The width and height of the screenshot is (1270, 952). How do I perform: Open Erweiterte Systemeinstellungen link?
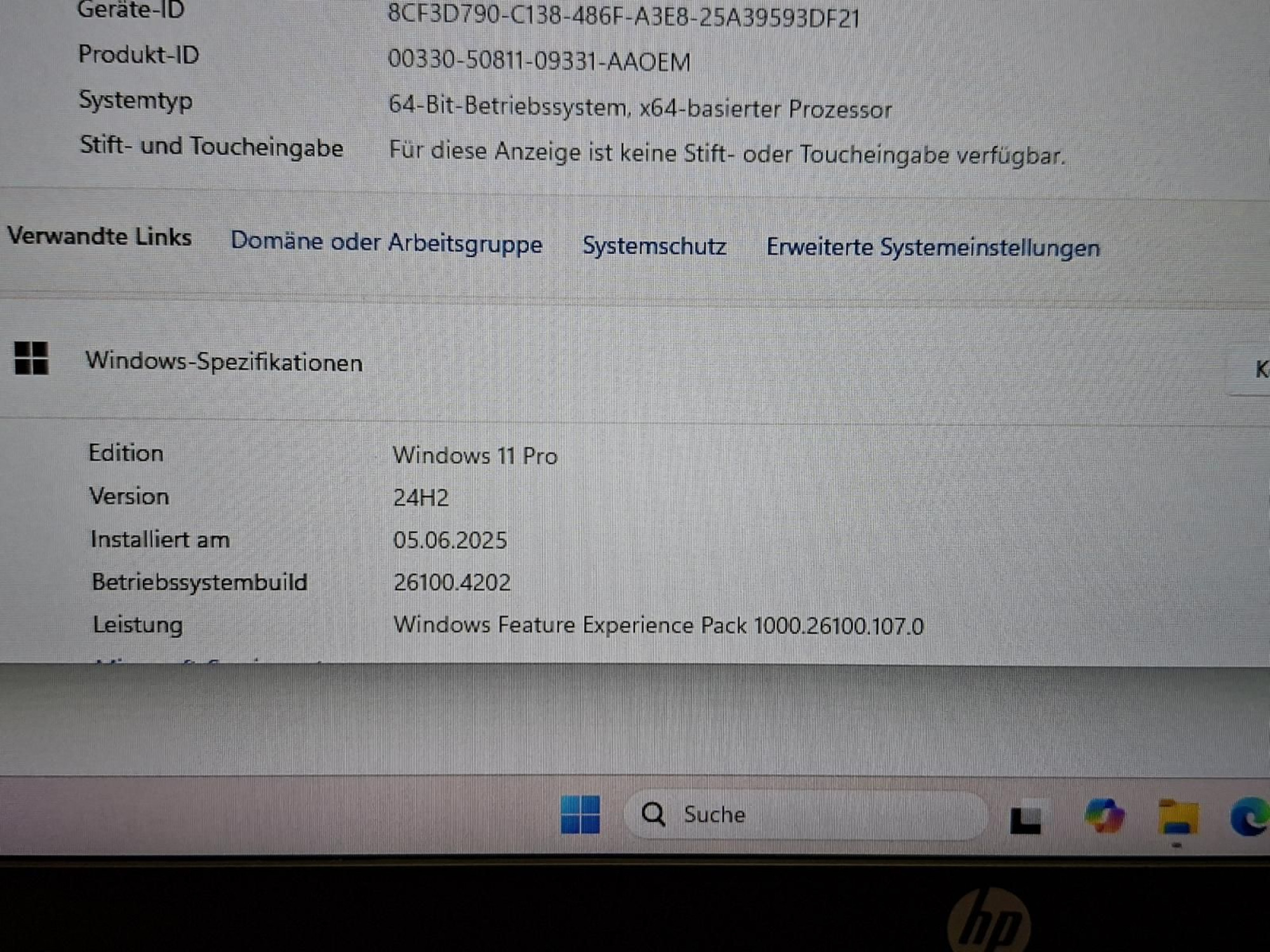point(933,248)
